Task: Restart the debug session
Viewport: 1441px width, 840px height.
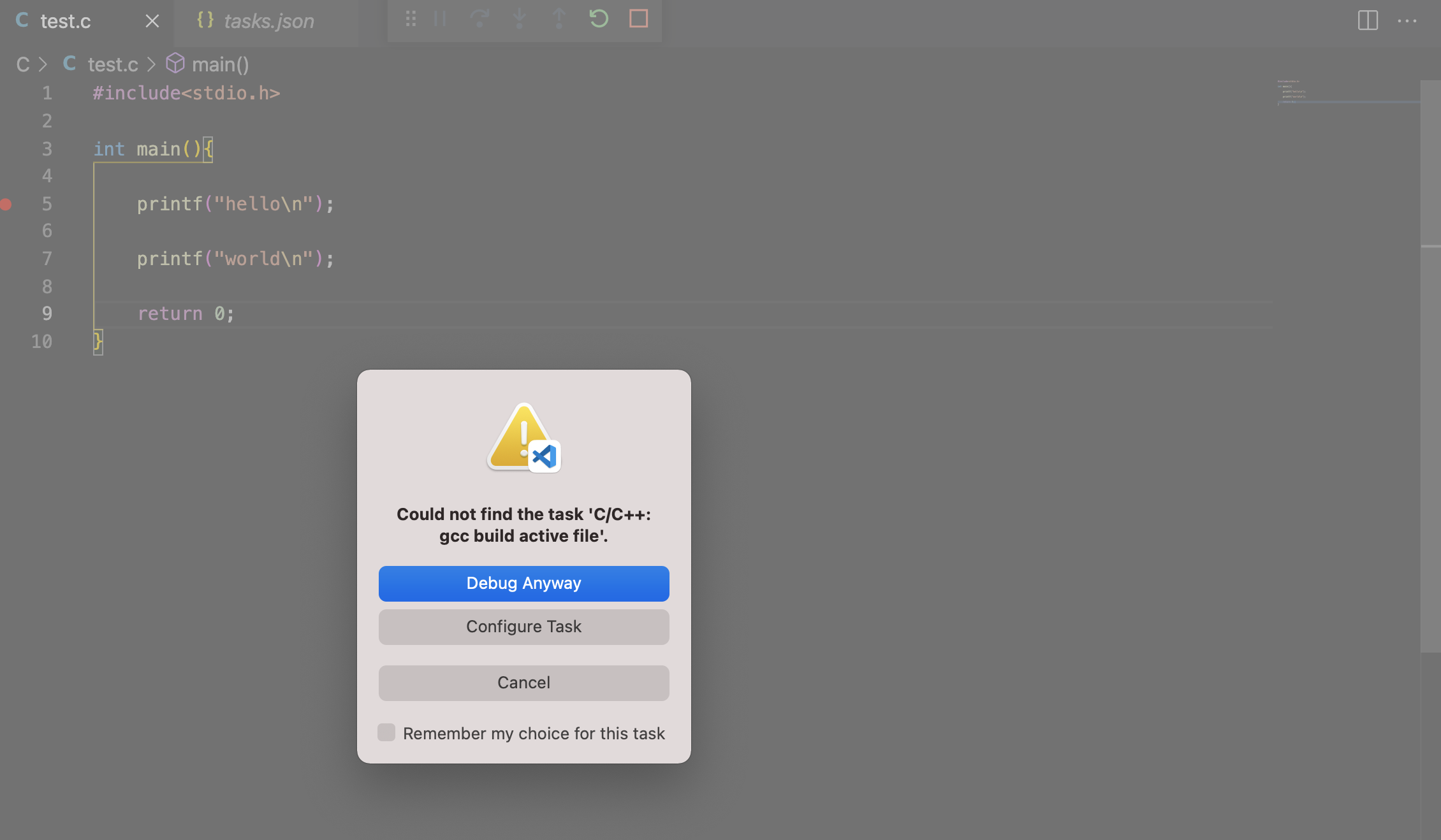Action: (x=599, y=19)
